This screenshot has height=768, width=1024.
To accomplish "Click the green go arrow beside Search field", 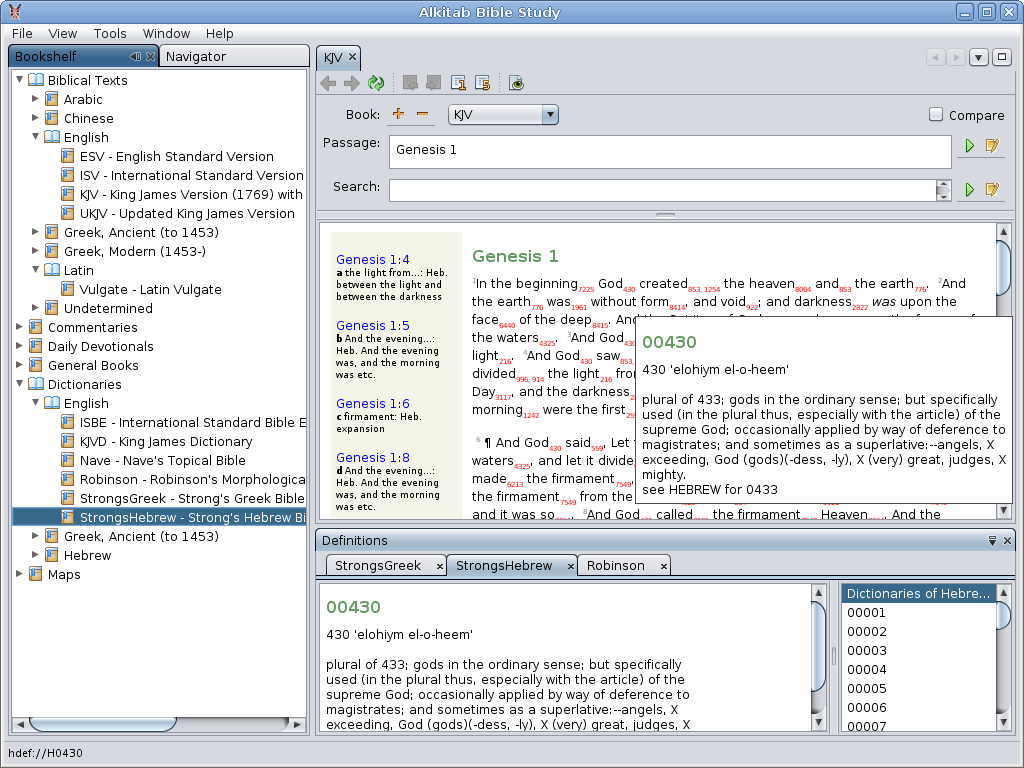I will (x=968, y=189).
